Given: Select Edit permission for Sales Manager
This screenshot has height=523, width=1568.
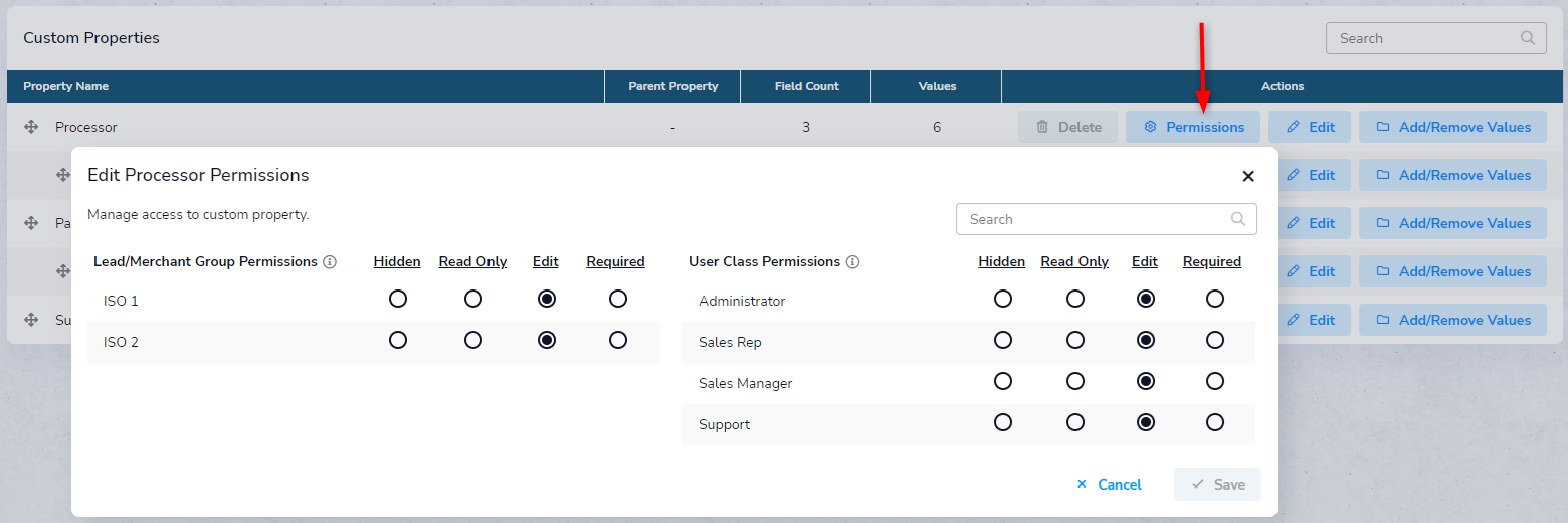Looking at the screenshot, I should pos(1146,381).
